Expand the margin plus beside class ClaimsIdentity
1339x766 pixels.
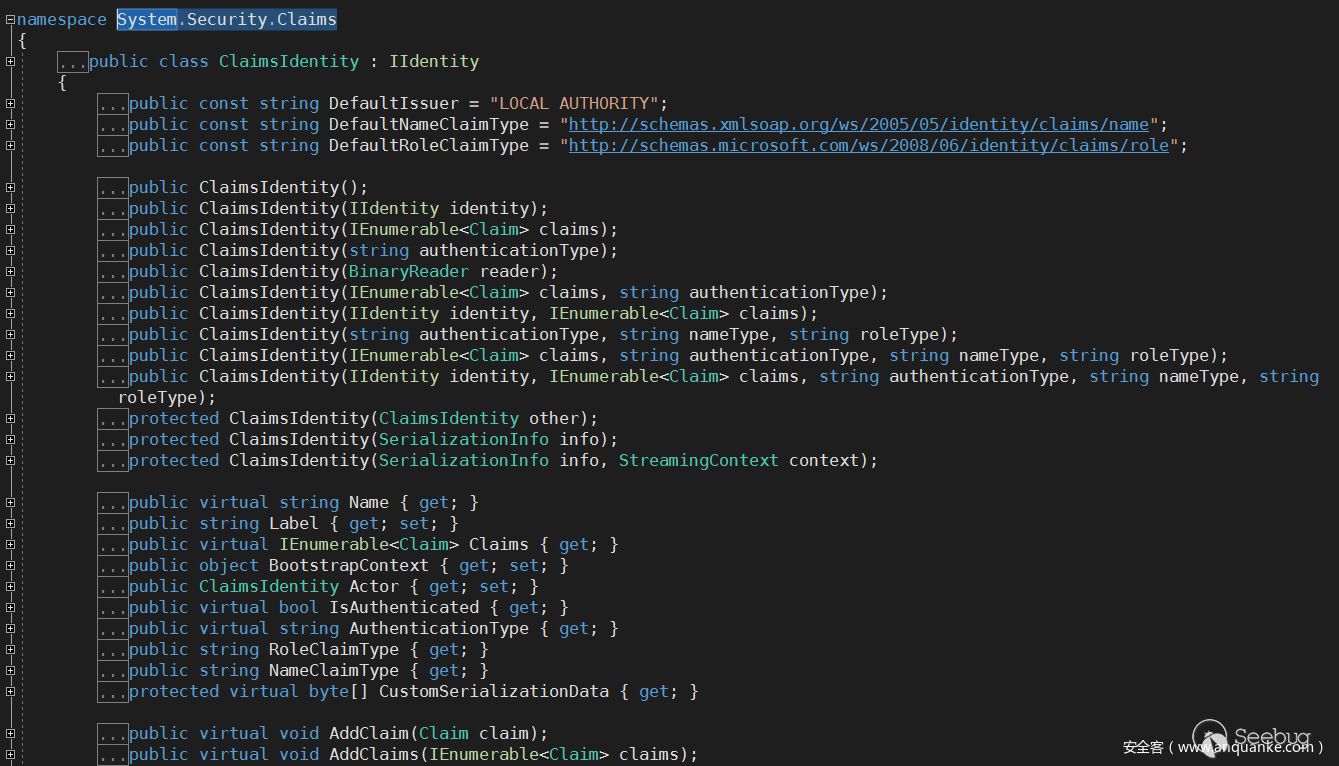pos(9,61)
